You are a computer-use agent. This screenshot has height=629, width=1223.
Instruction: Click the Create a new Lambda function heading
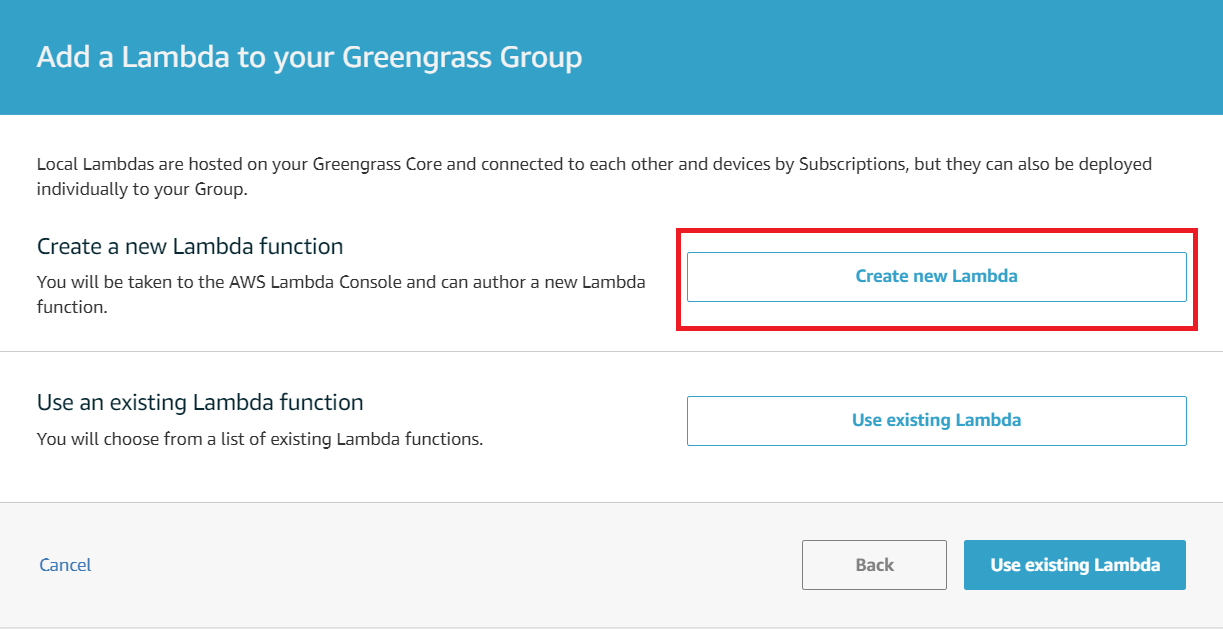click(x=190, y=246)
